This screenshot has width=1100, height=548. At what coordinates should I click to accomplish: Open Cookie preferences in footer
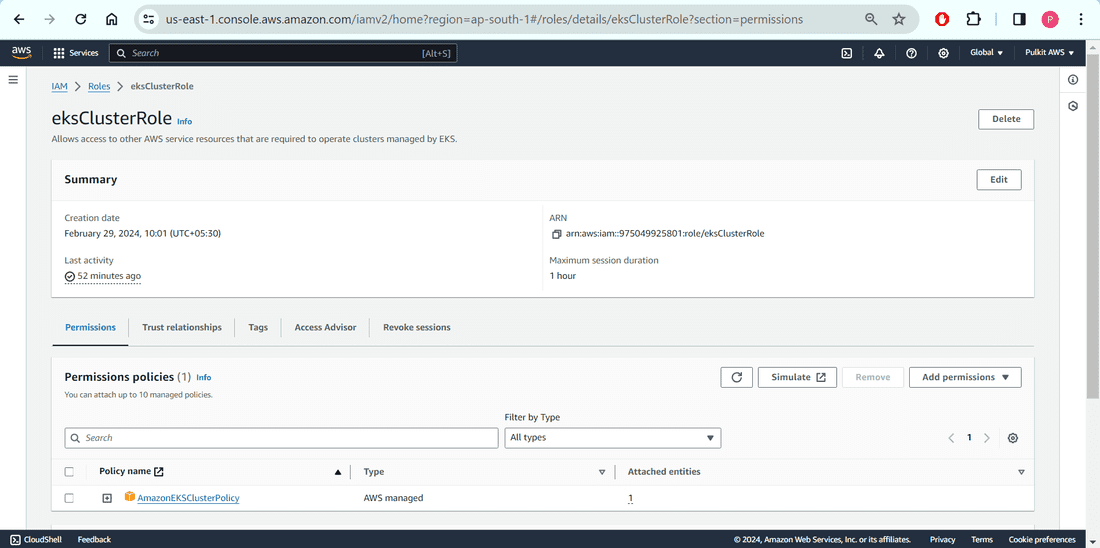pyautogui.click(x=1042, y=540)
